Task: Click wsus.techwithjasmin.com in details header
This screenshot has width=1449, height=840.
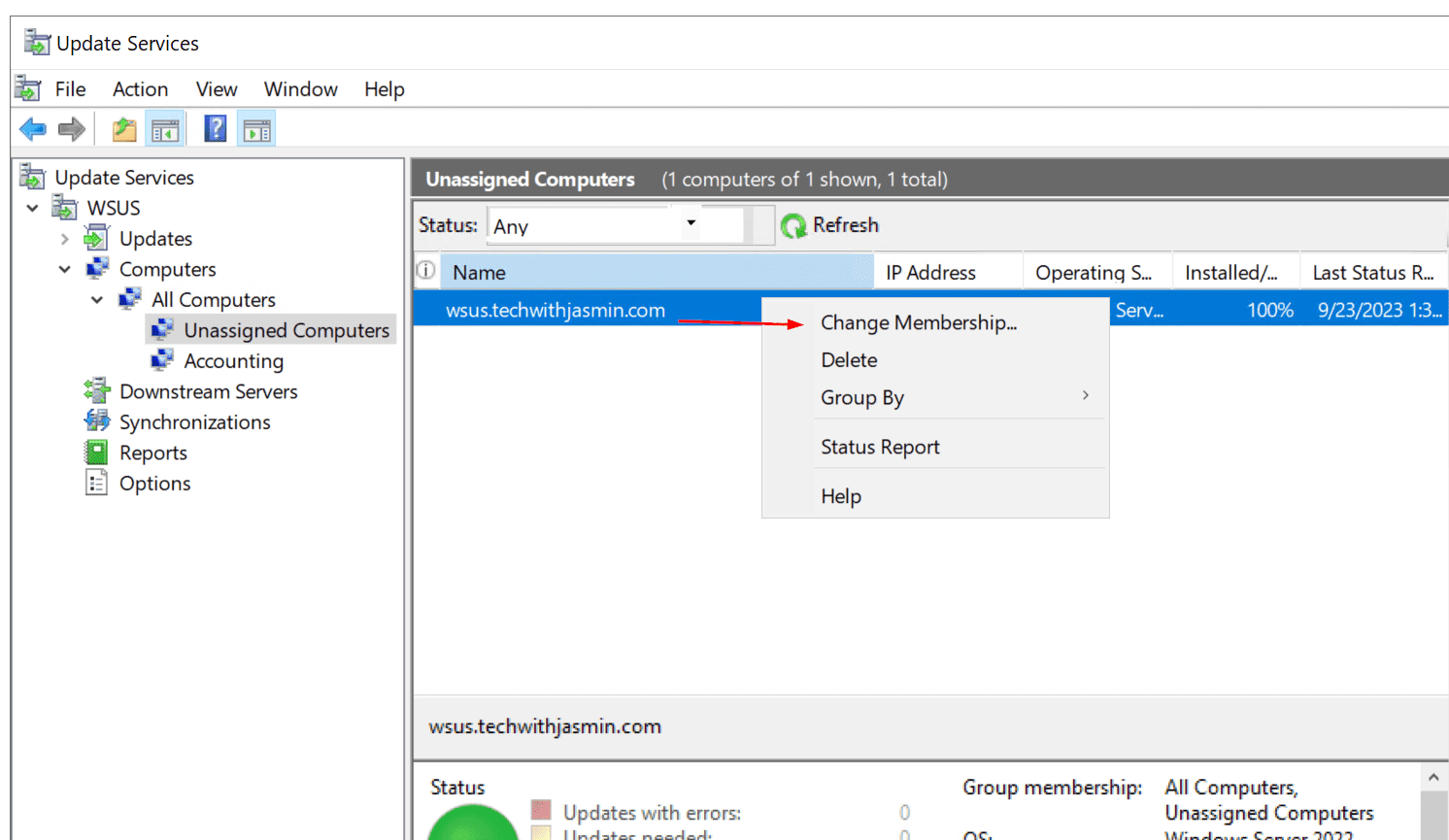Action: click(545, 726)
